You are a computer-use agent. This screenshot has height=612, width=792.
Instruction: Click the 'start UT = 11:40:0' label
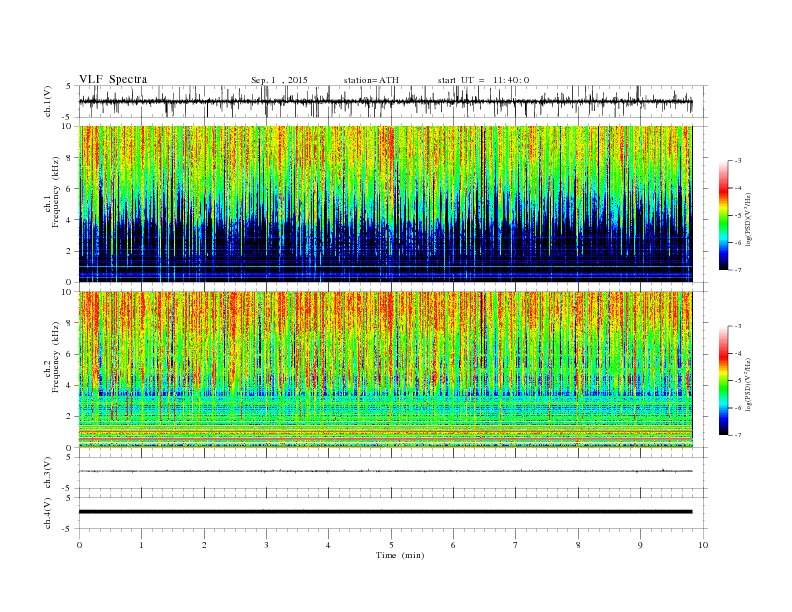point(483,80)
